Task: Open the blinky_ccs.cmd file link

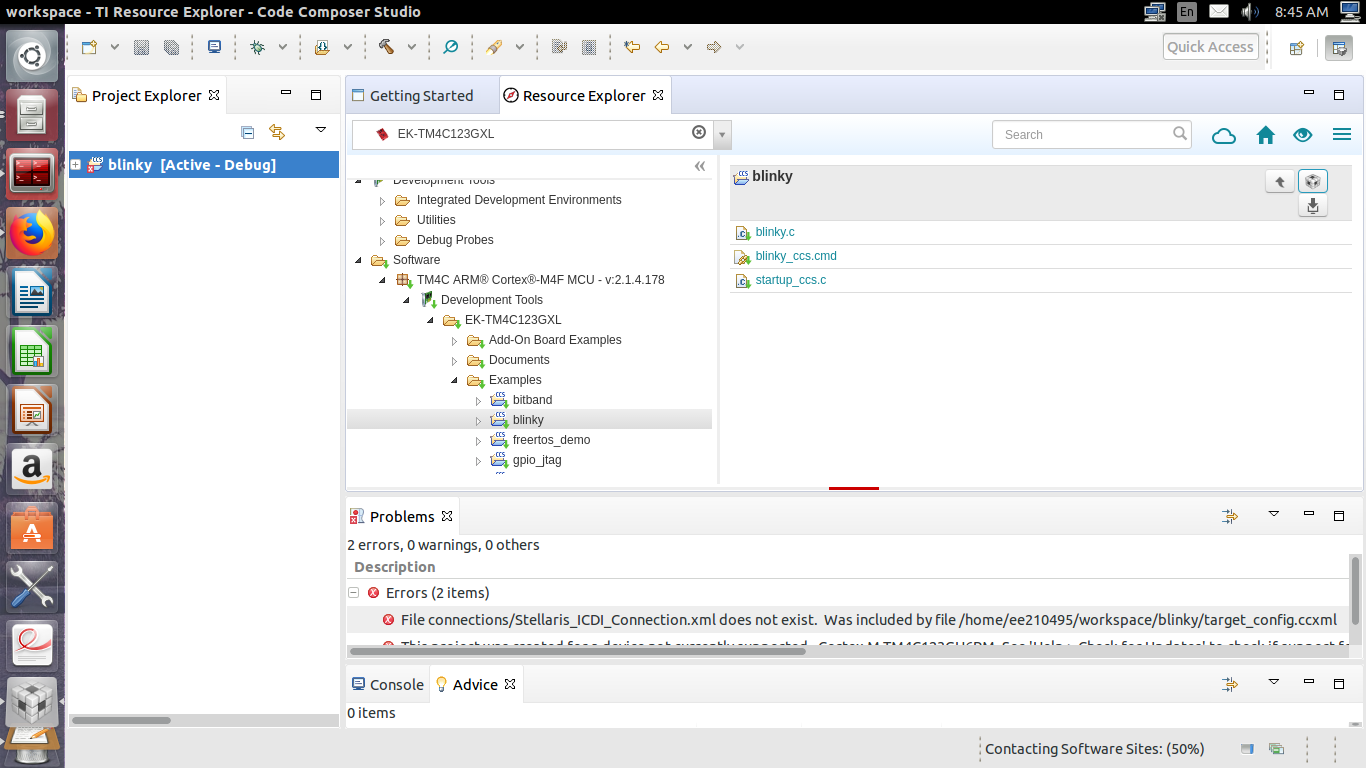Action: pyautogui.click(x=796, y=256)
